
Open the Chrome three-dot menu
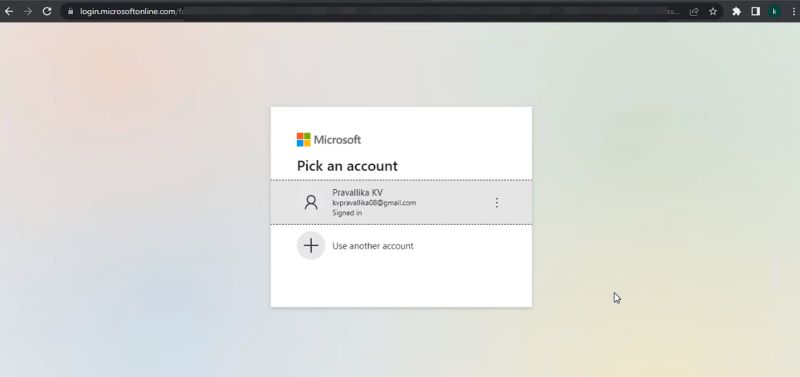793,11
